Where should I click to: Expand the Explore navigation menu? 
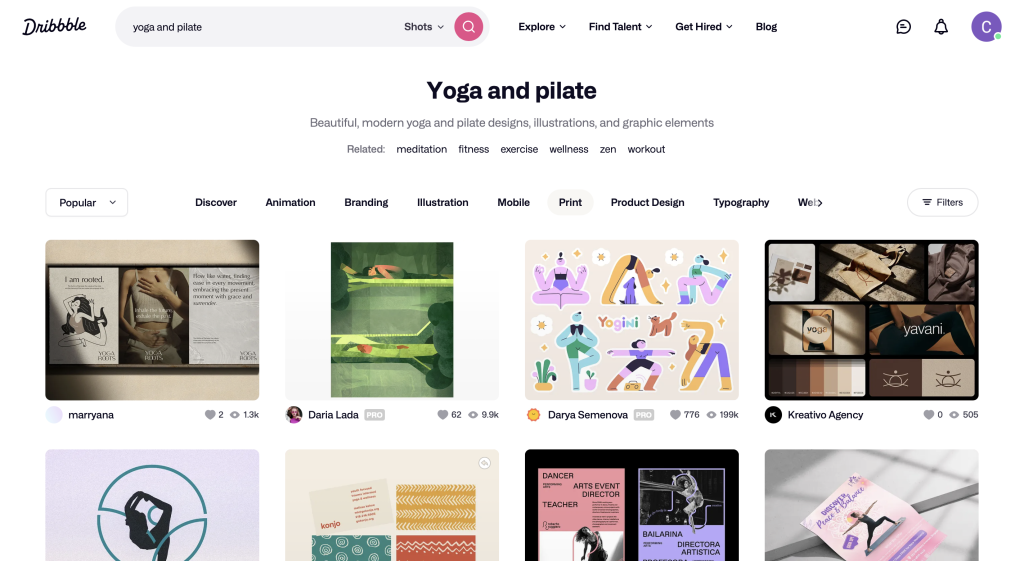[x=542, y=27]
